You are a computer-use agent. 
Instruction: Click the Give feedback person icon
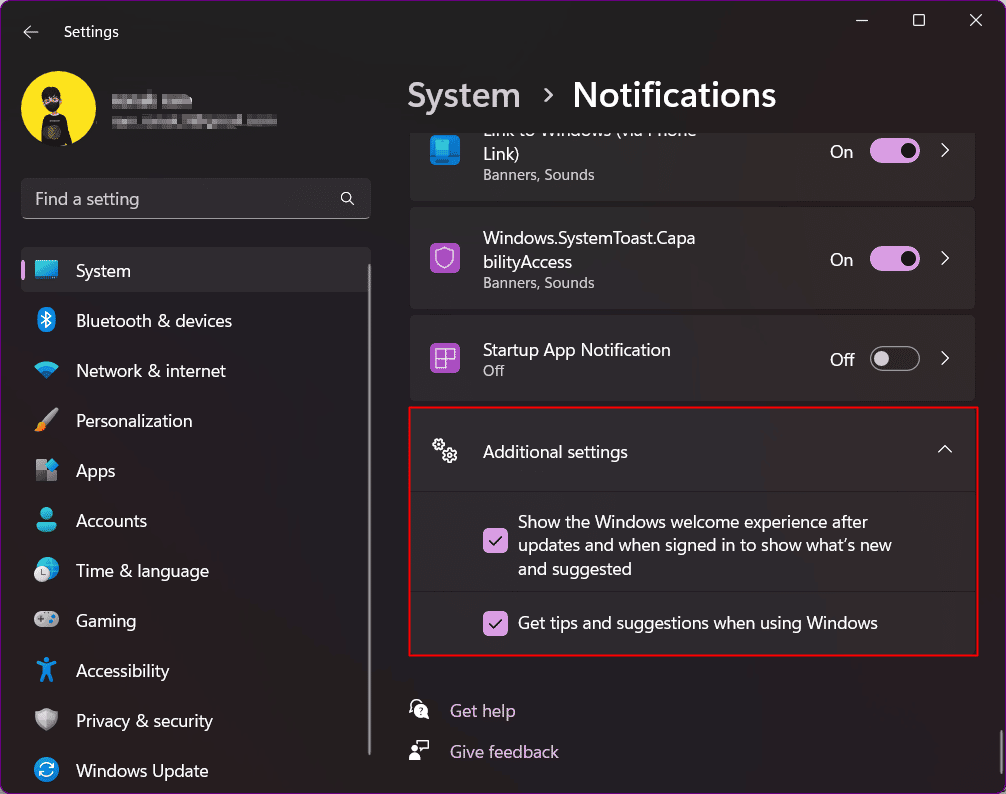[x=419, y=750]
